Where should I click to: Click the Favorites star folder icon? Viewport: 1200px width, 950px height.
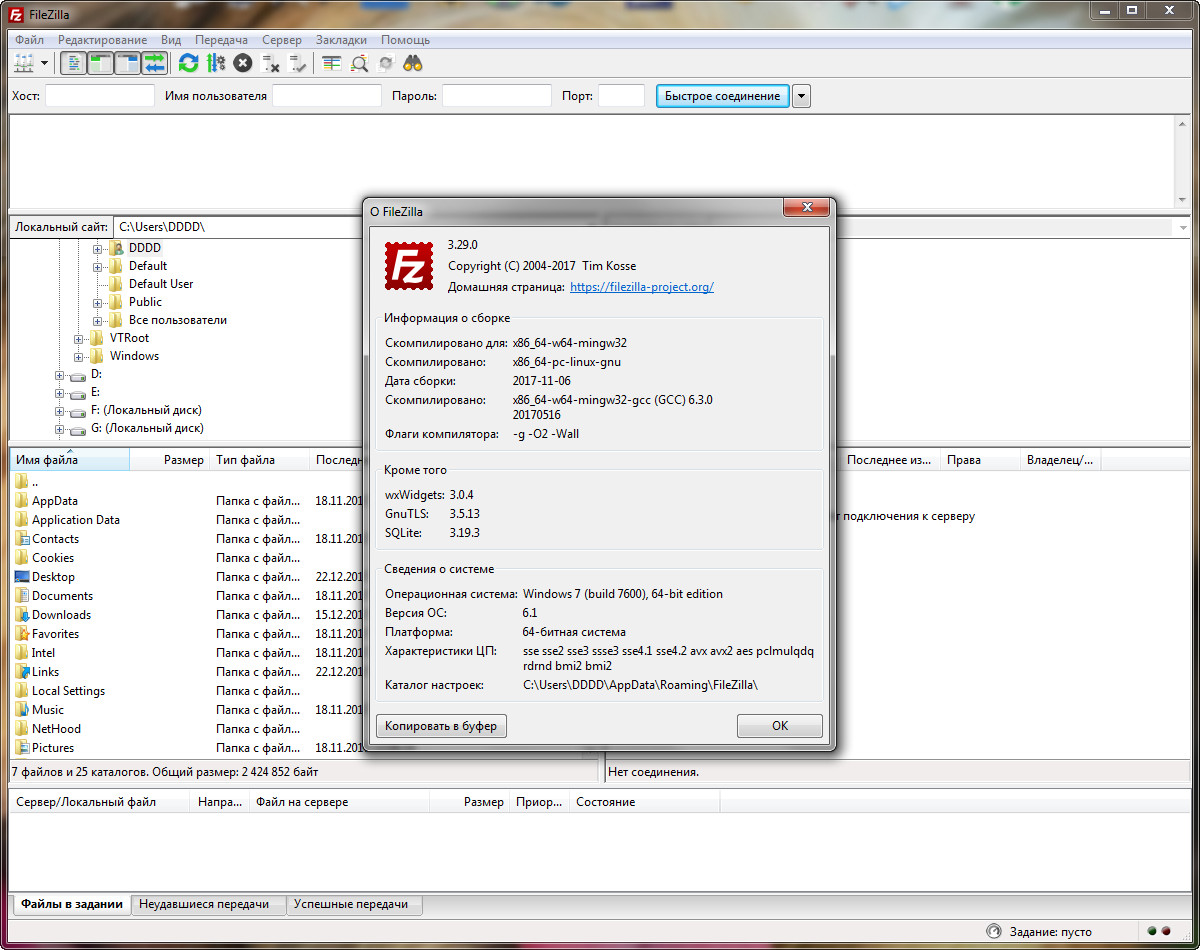click(x=22, y=634)
